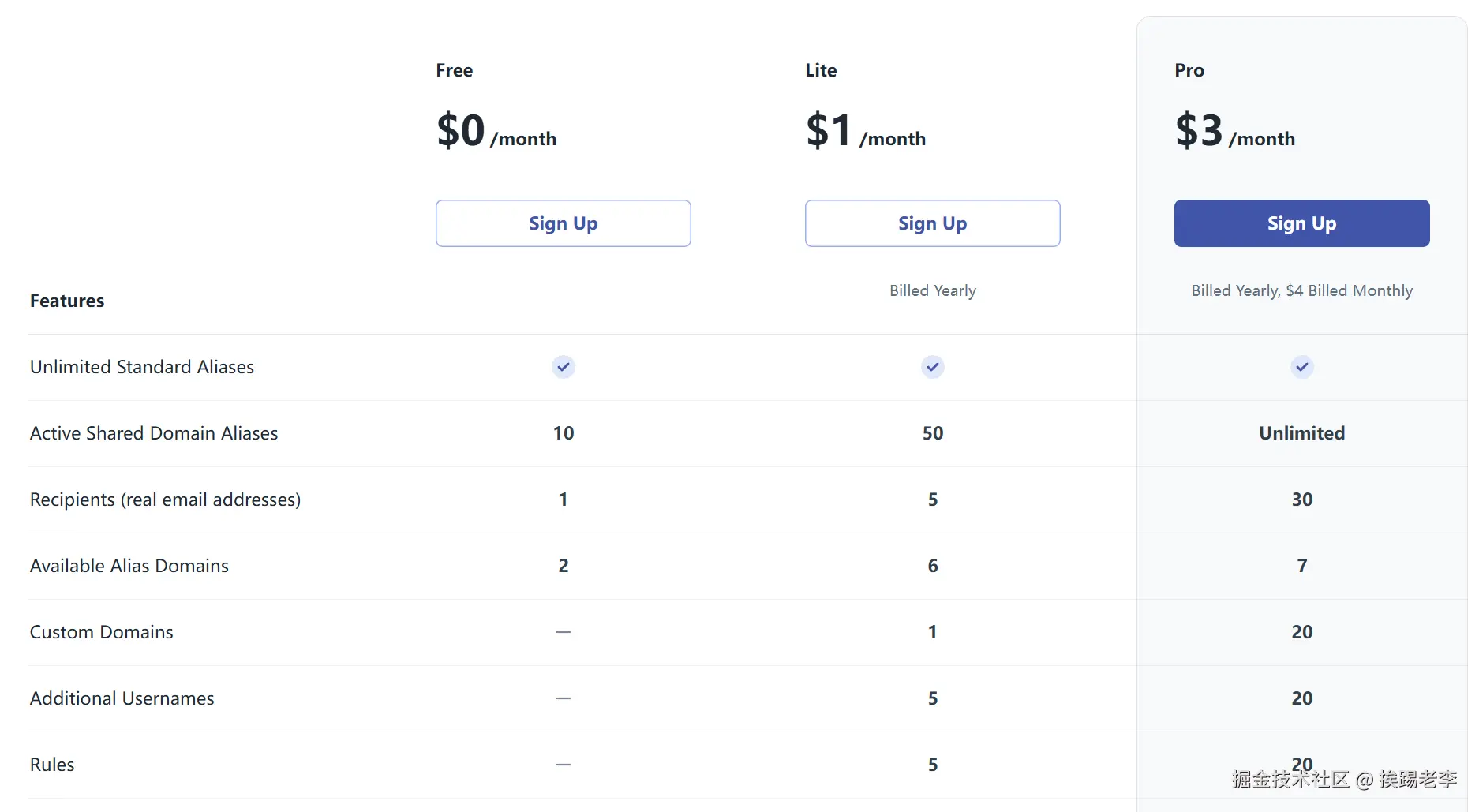The width and height of the screenshot is (1479, 812).
Task: Click the Lite plan Sign Up button
Action: [x=932, y=223]
